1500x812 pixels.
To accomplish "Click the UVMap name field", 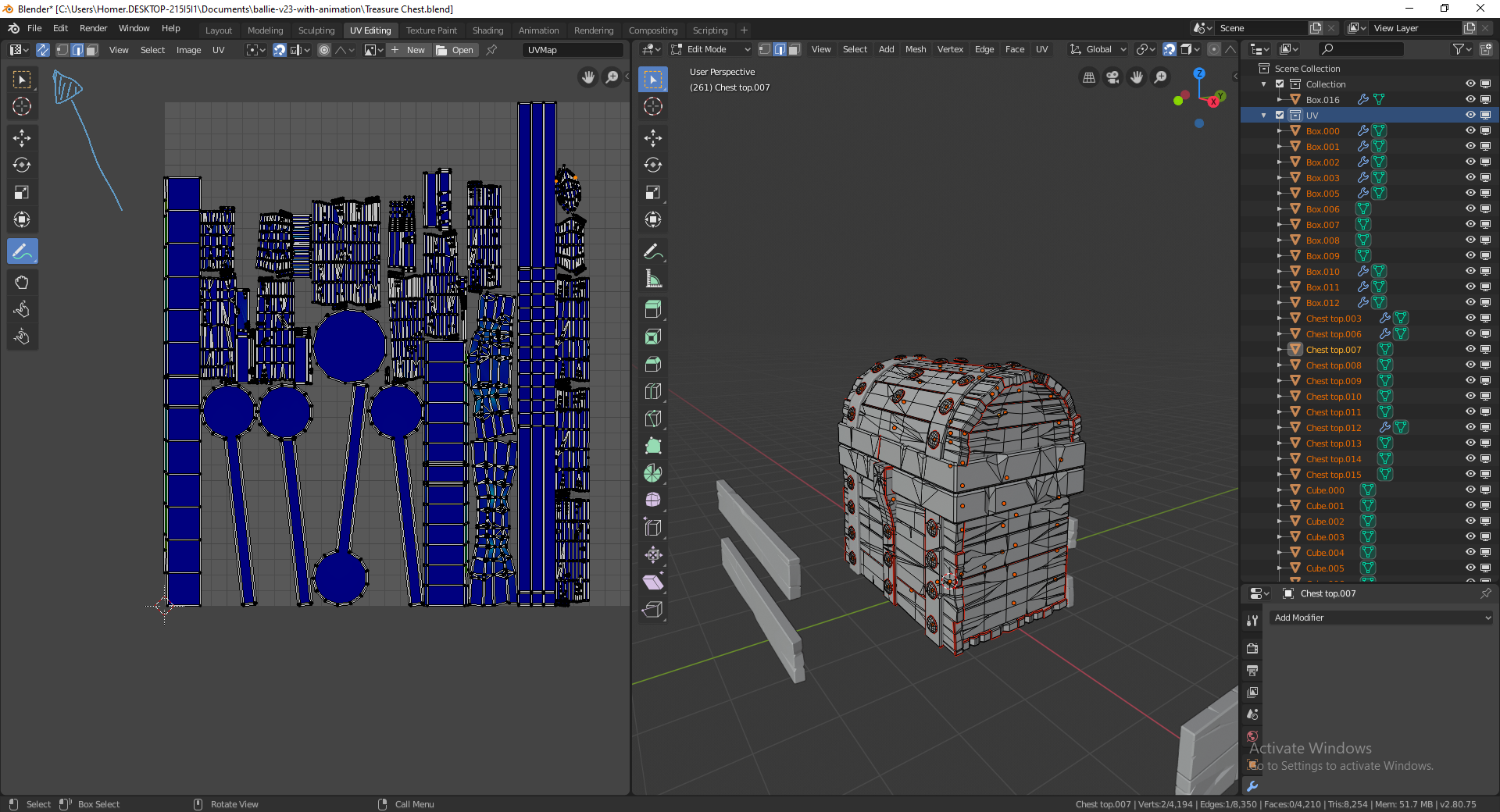I will pyautogui.click(x=572, y=50).
